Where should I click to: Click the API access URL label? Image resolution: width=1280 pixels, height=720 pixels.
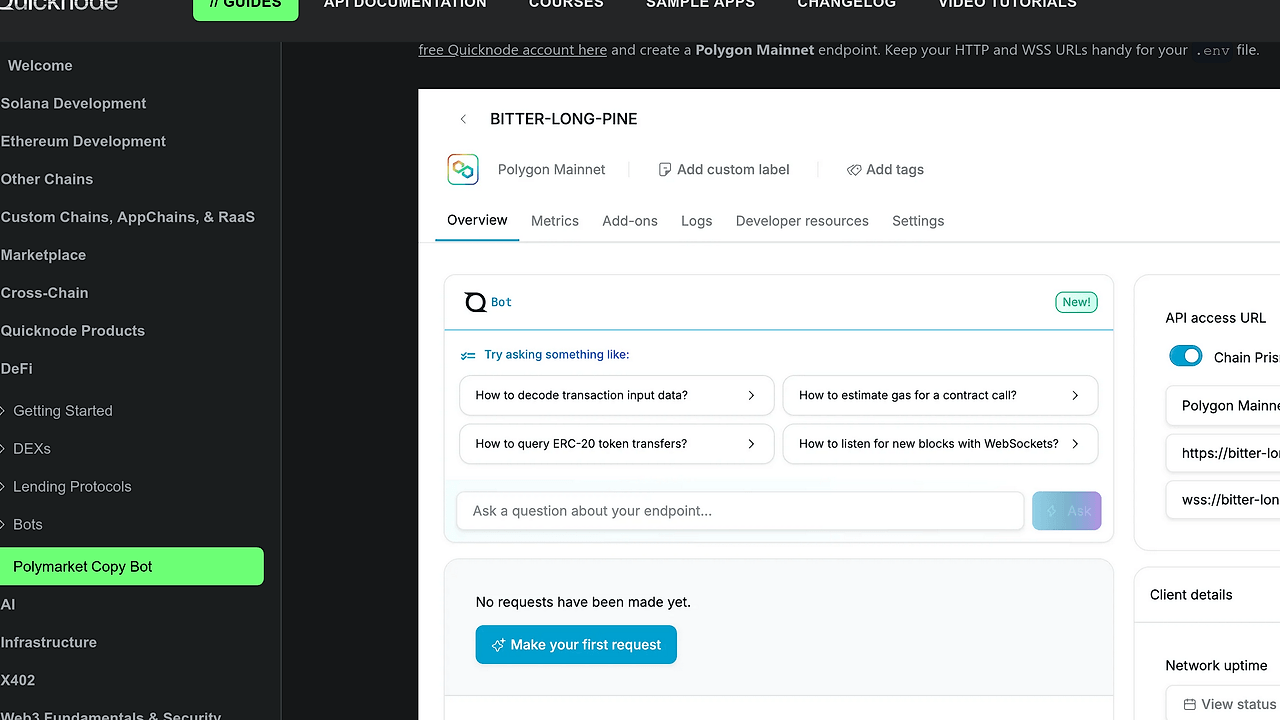tap(1216, 318)
